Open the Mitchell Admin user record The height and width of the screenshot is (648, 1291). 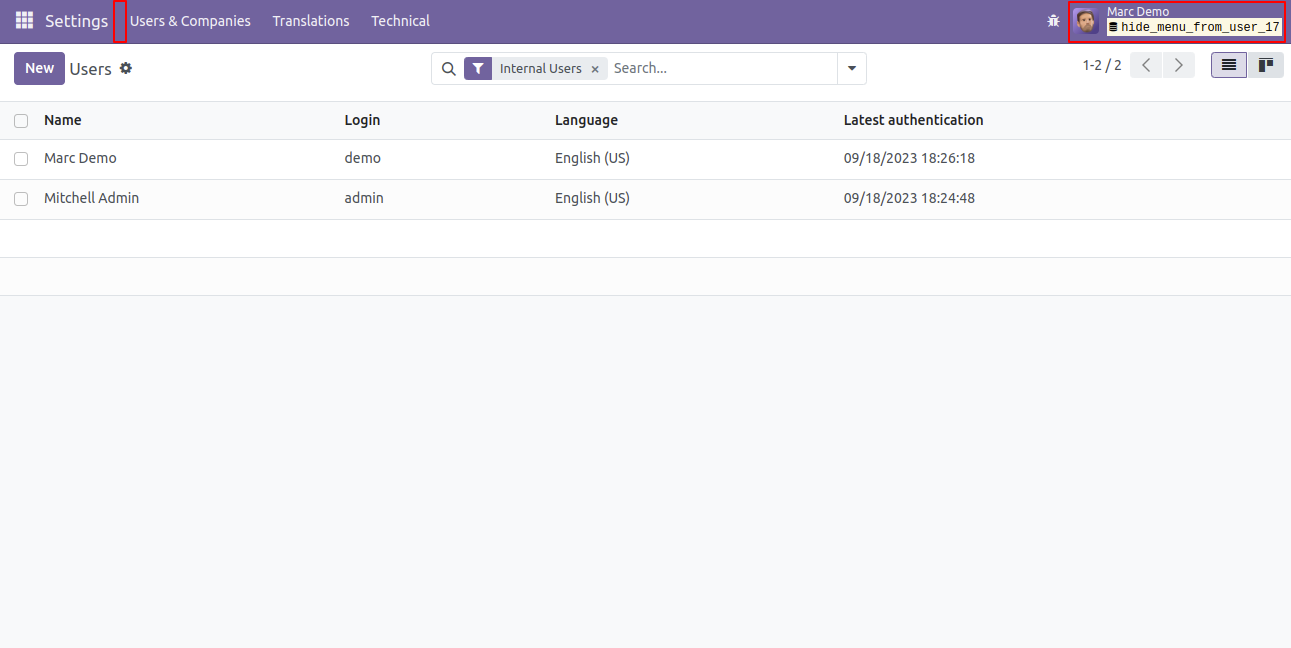[91, 198]
